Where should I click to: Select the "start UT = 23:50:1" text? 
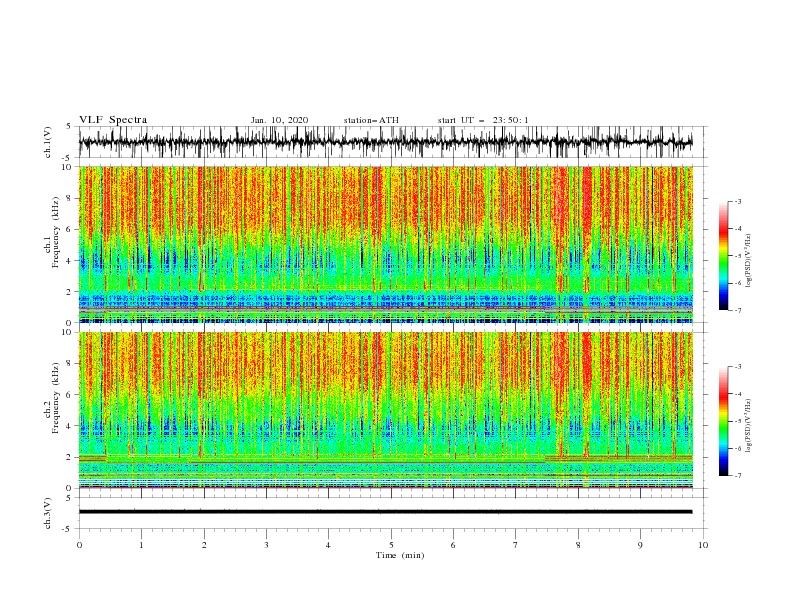pos(483,120)
